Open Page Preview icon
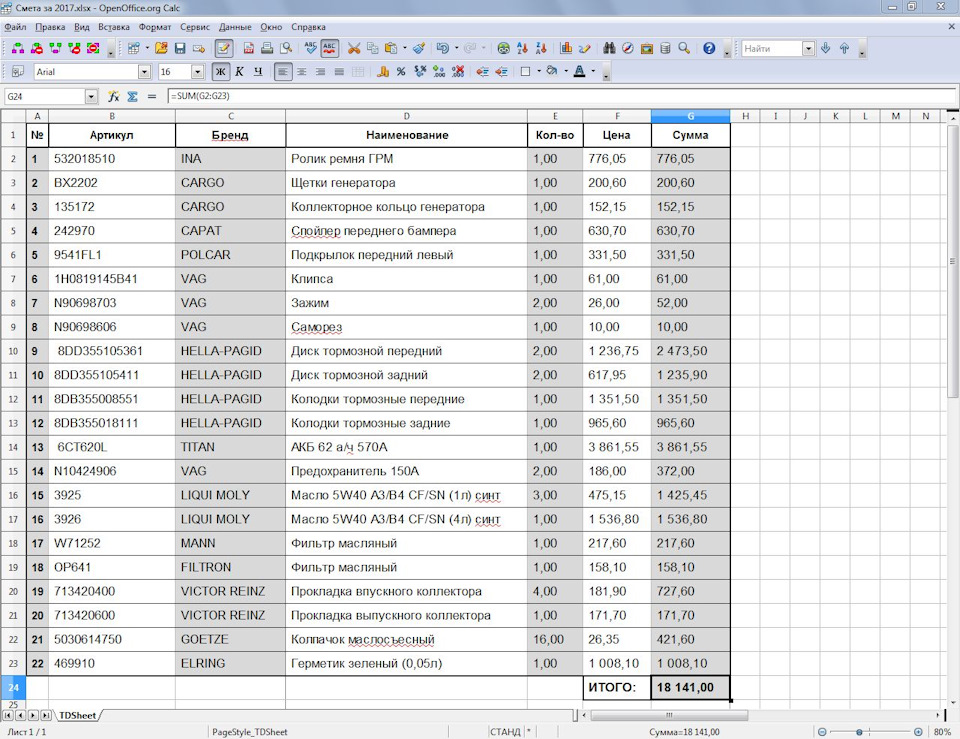 coord(286,48)
